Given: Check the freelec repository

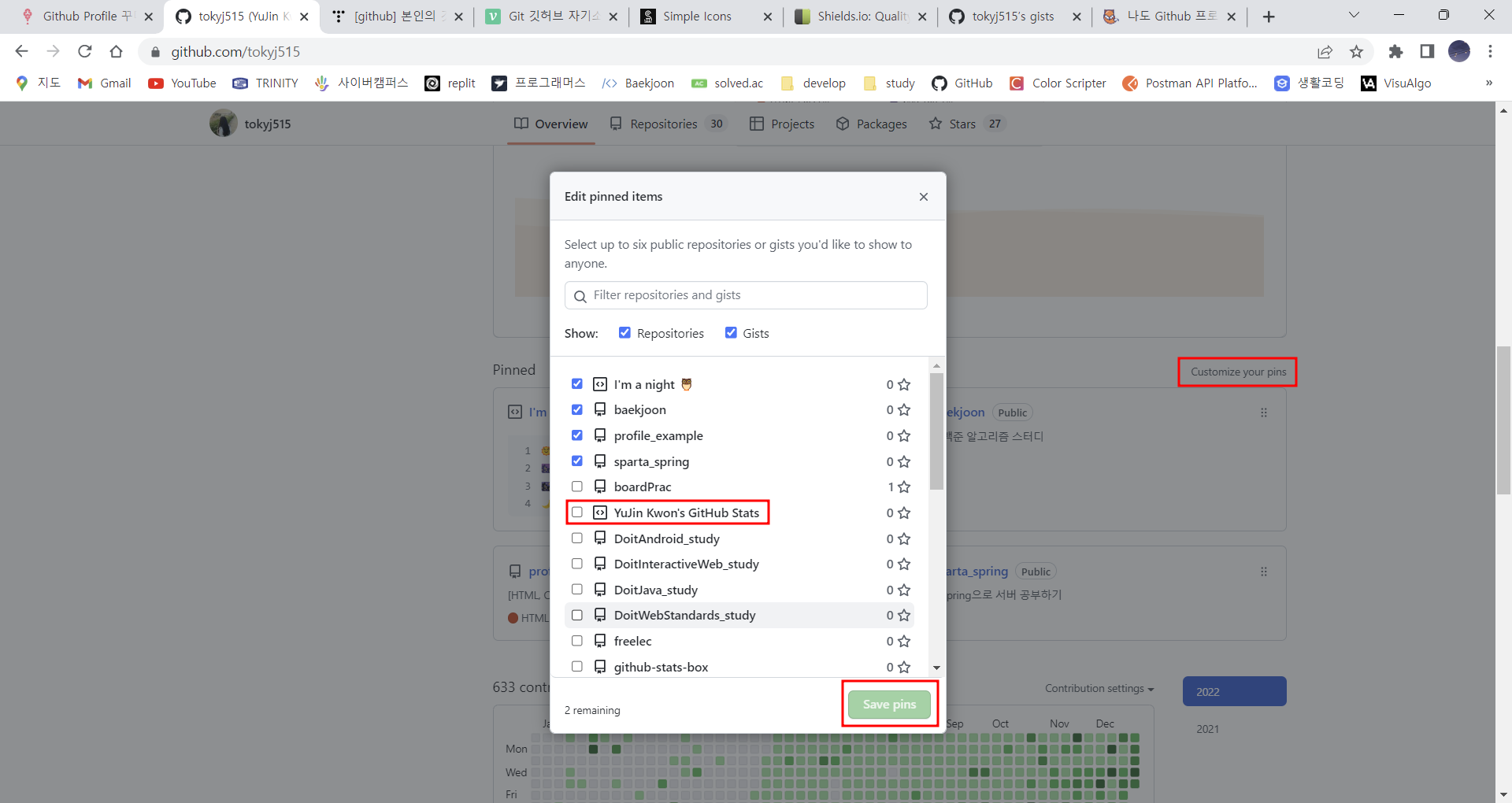Looking at the screenshot, I should pyautogui.click(x=577, y=641).
